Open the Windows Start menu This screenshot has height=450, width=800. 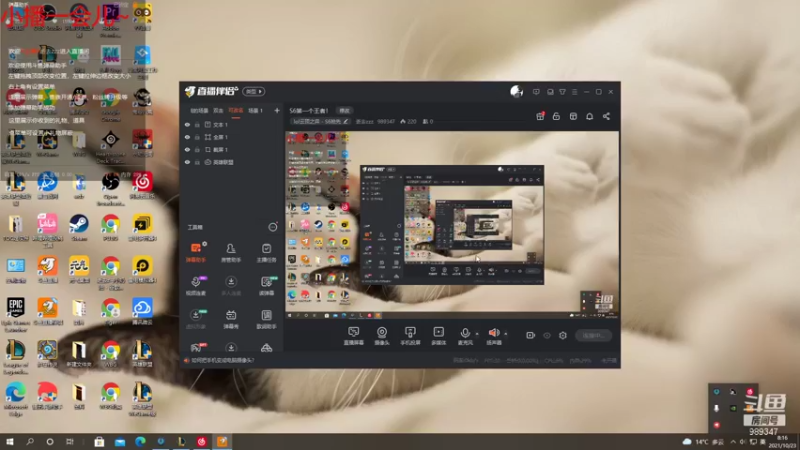tap(10, 441)
